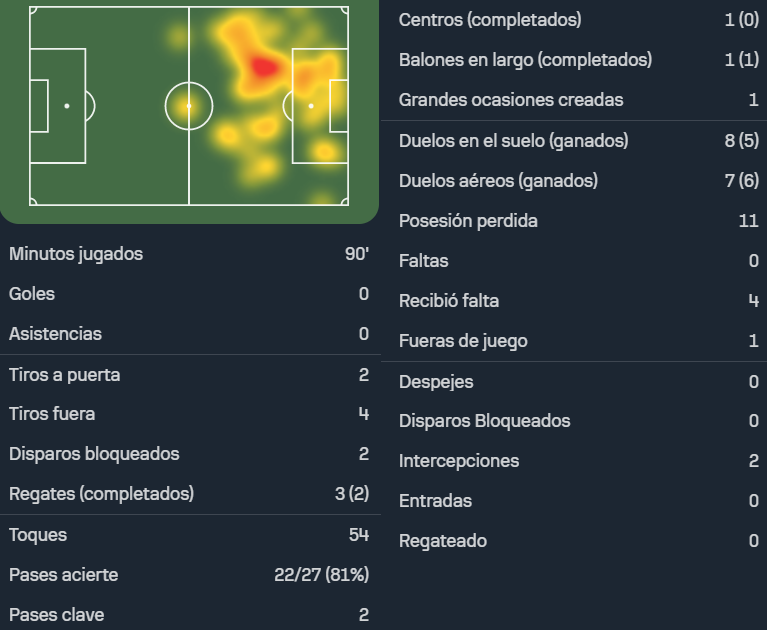Select Balones en largo (completados) row

coord(574,60)
